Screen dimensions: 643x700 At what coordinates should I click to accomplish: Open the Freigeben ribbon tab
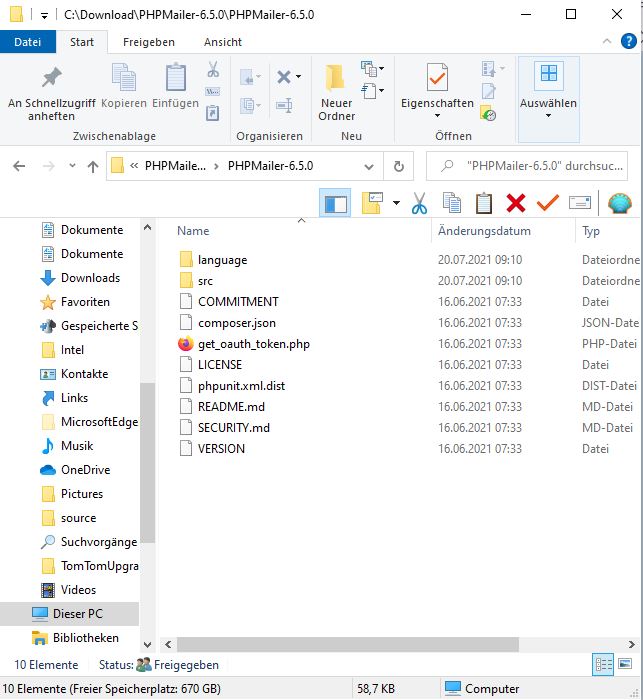click(x=148, y=42)
